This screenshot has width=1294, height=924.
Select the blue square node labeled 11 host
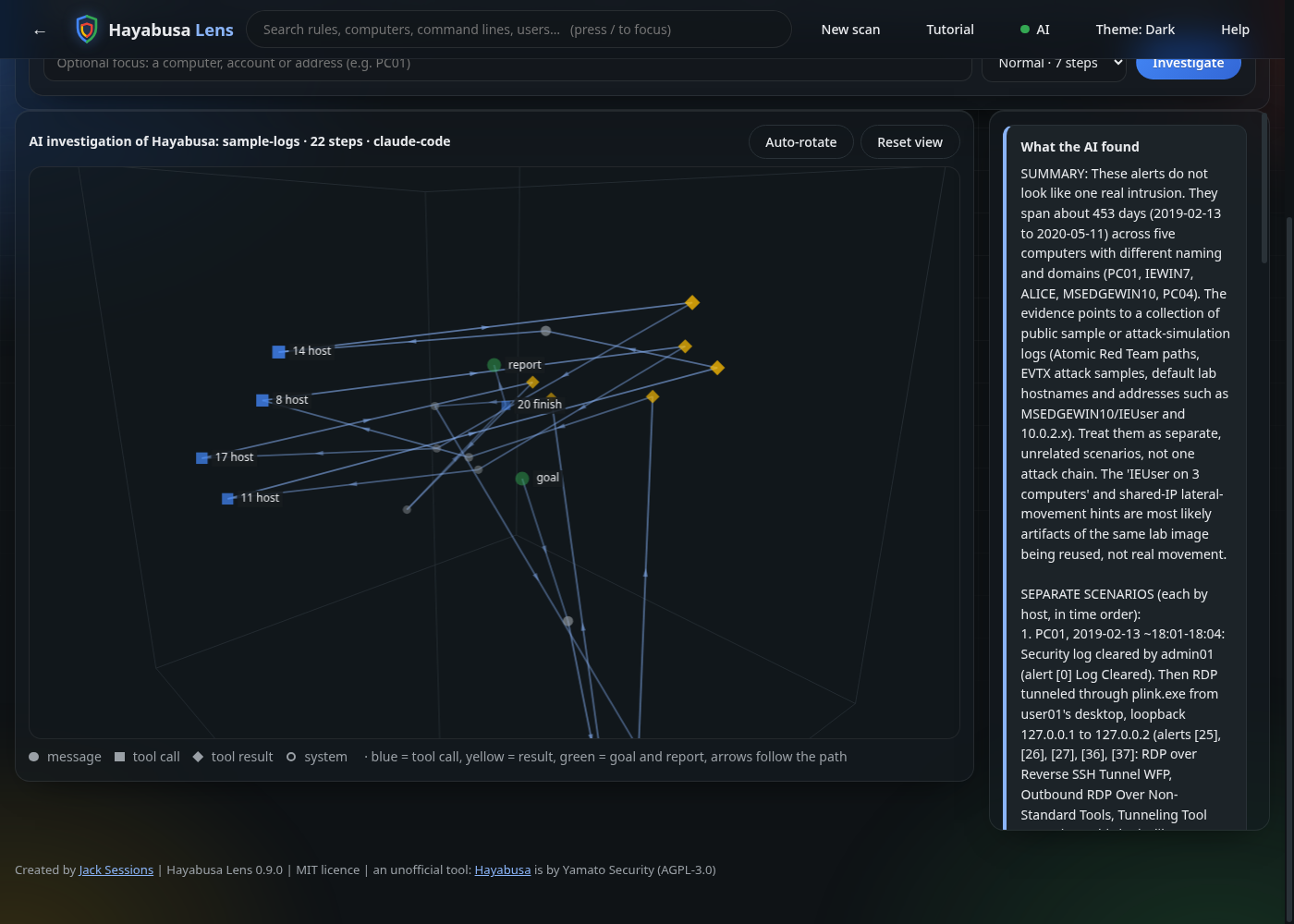click(228, 499)
